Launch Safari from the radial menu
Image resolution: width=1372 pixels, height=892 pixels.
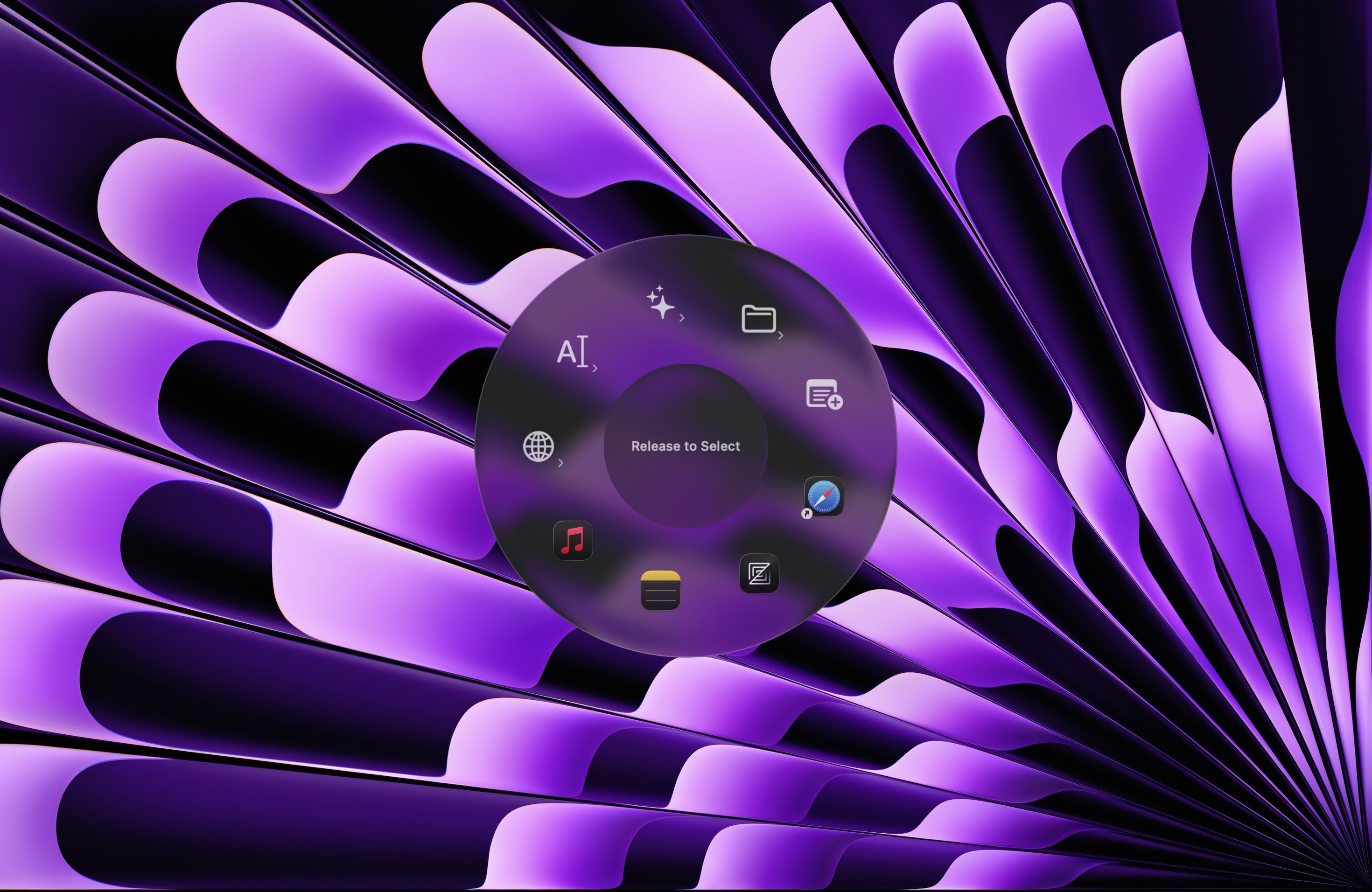pyautogui.click(x=824, y=496)
